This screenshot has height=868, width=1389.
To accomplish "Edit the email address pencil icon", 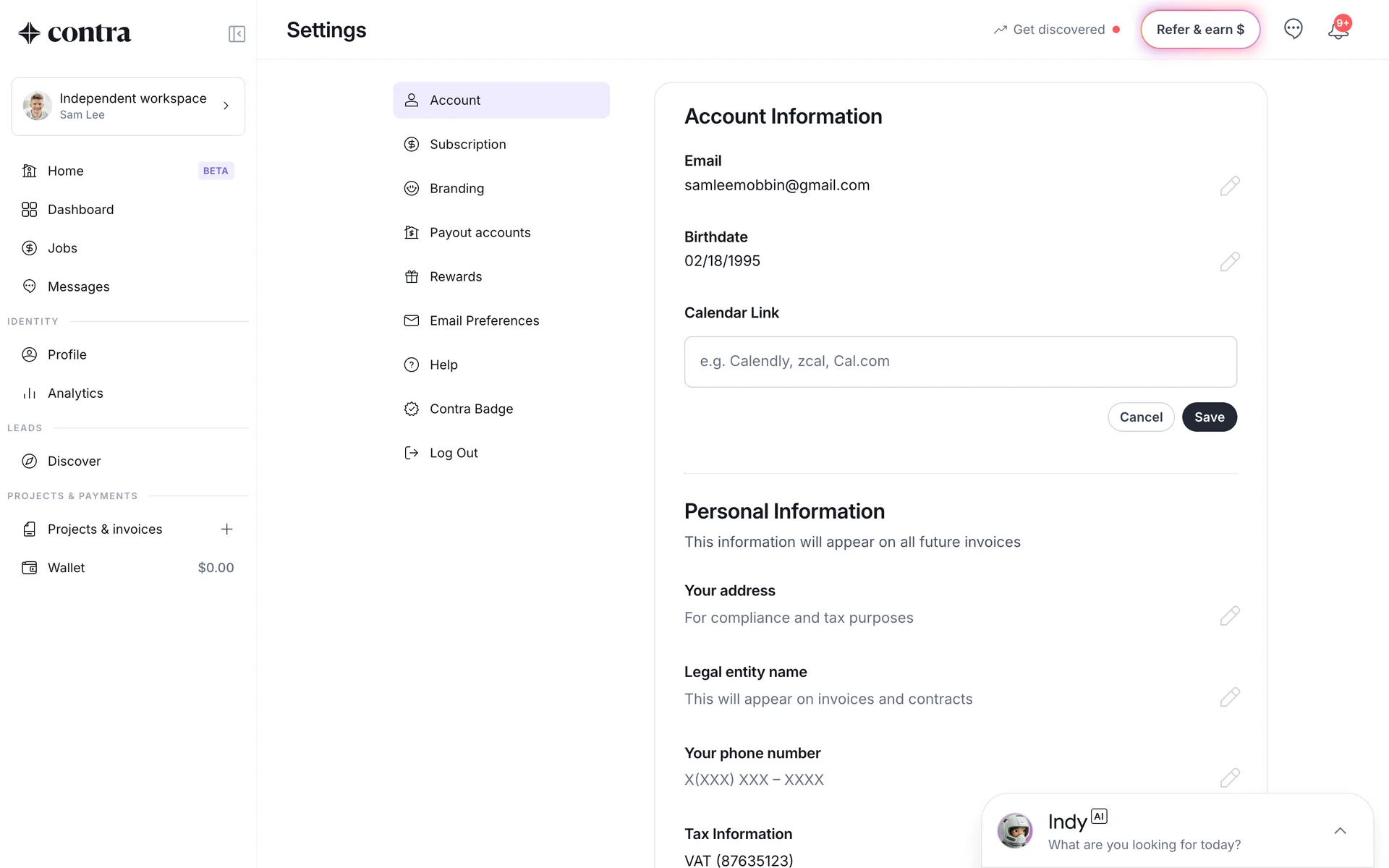I will [x=1229, y=186].
